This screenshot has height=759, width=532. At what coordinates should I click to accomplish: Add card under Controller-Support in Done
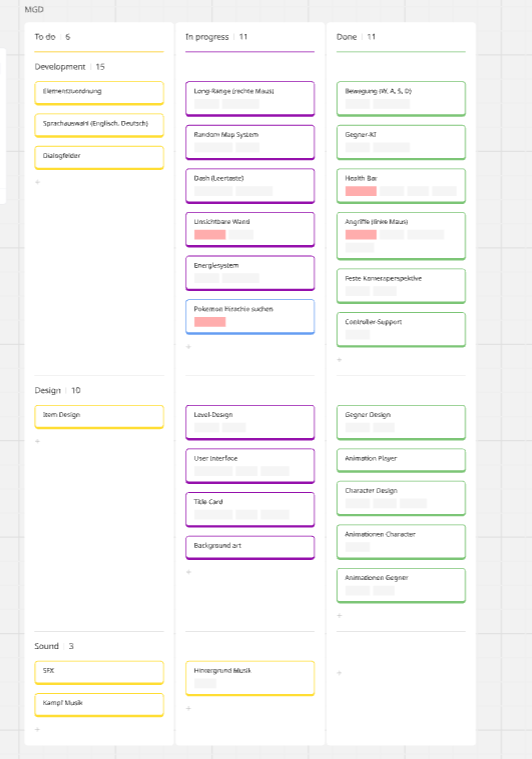click(x=339, y=360)
